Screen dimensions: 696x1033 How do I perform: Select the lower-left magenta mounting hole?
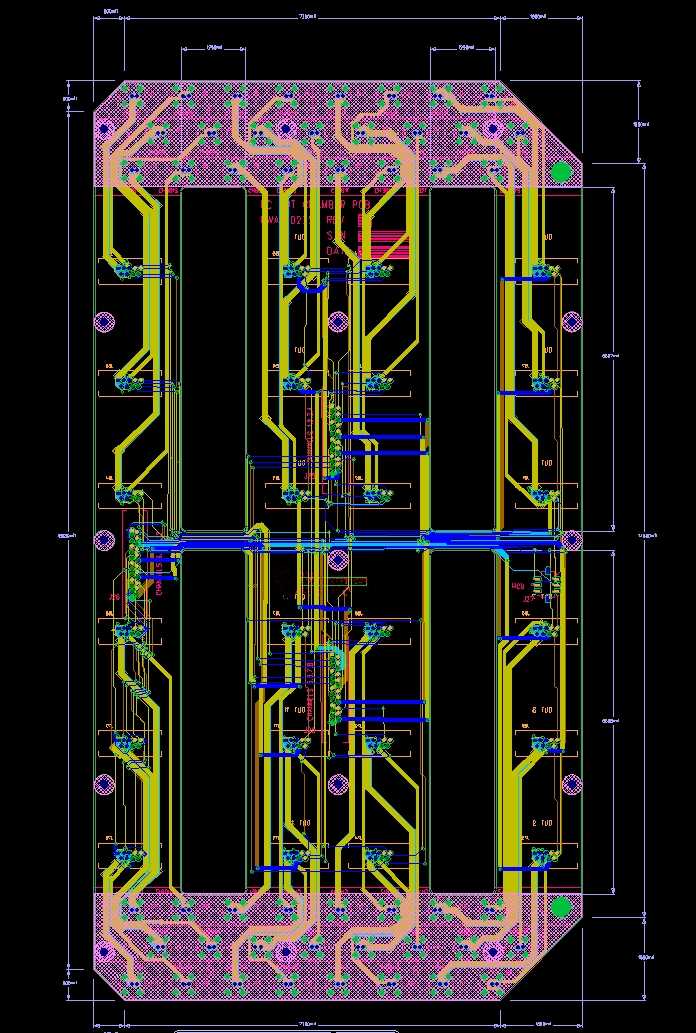tap(104, 784)
